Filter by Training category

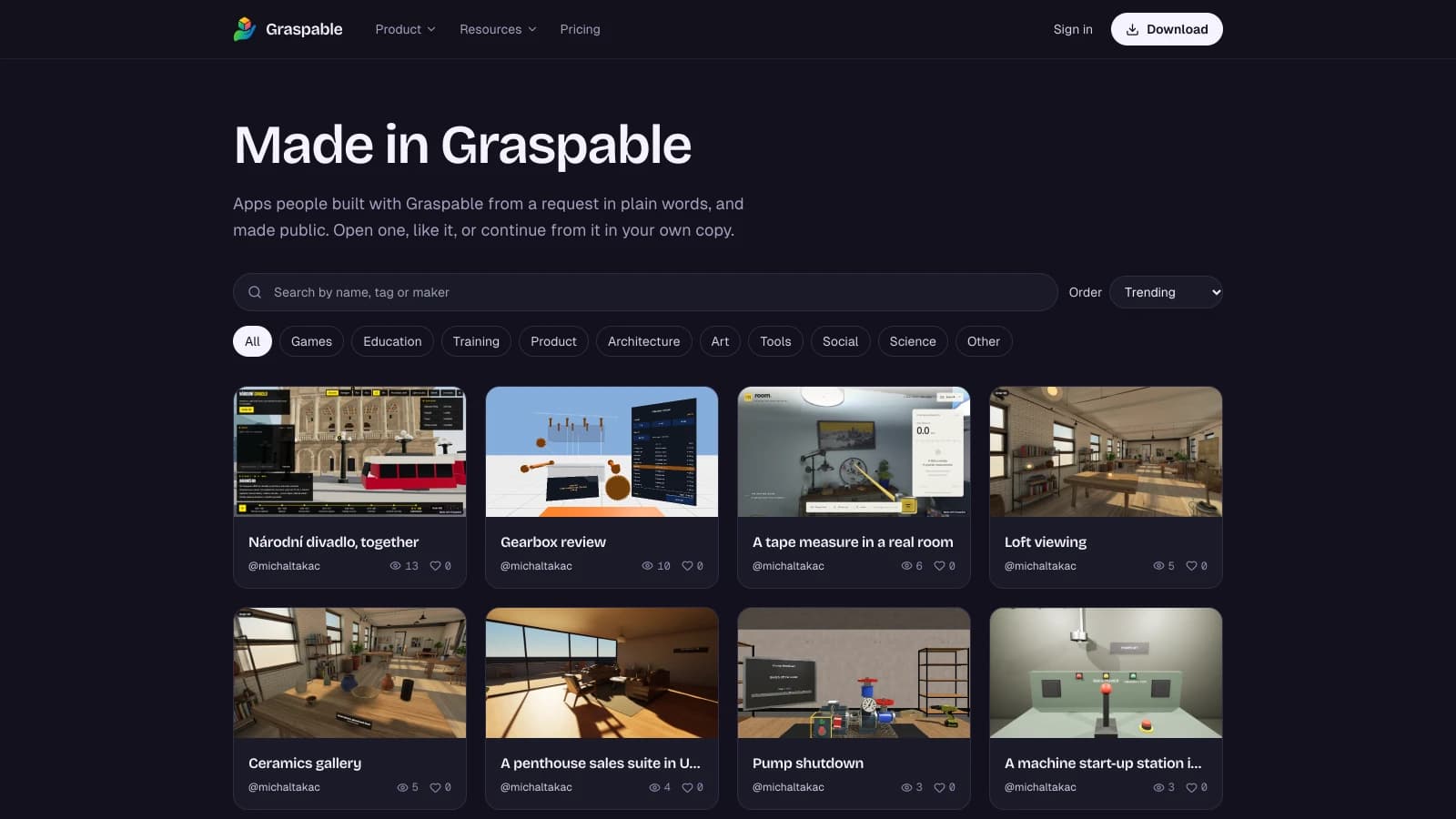tap(476, 341)
